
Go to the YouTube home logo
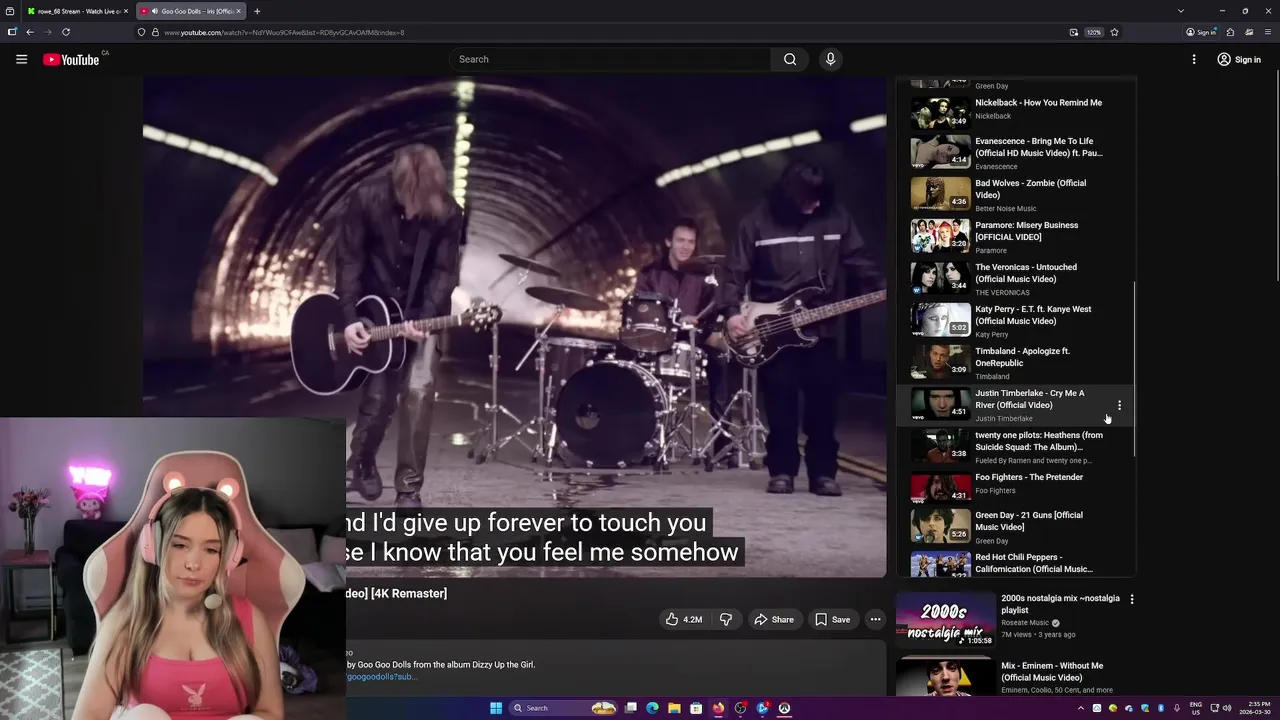pyautogui.click(x=71, y=60)
